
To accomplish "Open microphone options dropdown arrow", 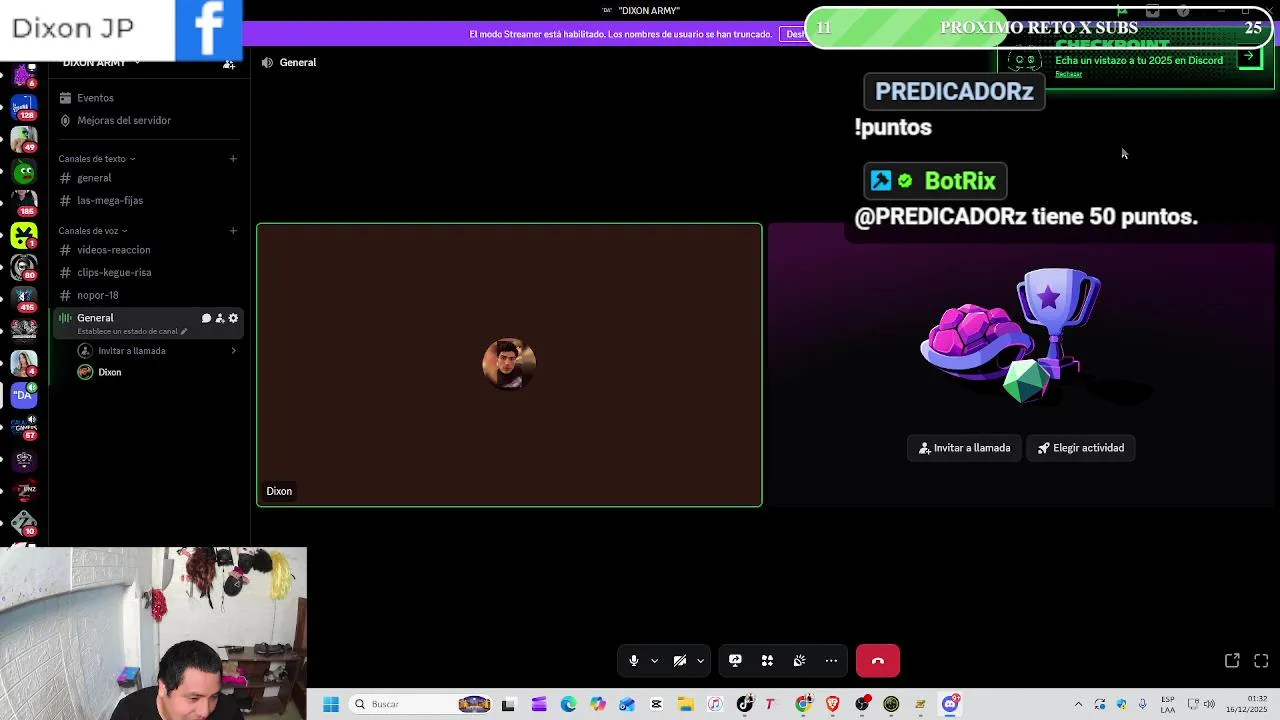I will click(654, 661).
